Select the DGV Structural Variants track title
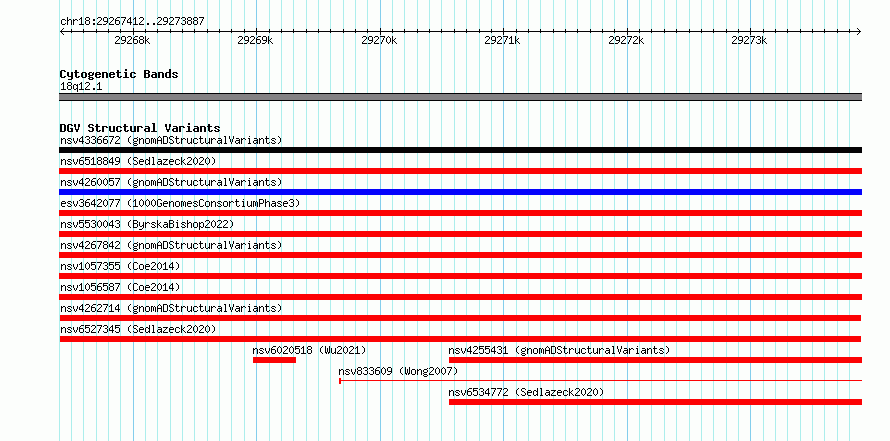The image size is (890, 441). [x=140, y=128]
